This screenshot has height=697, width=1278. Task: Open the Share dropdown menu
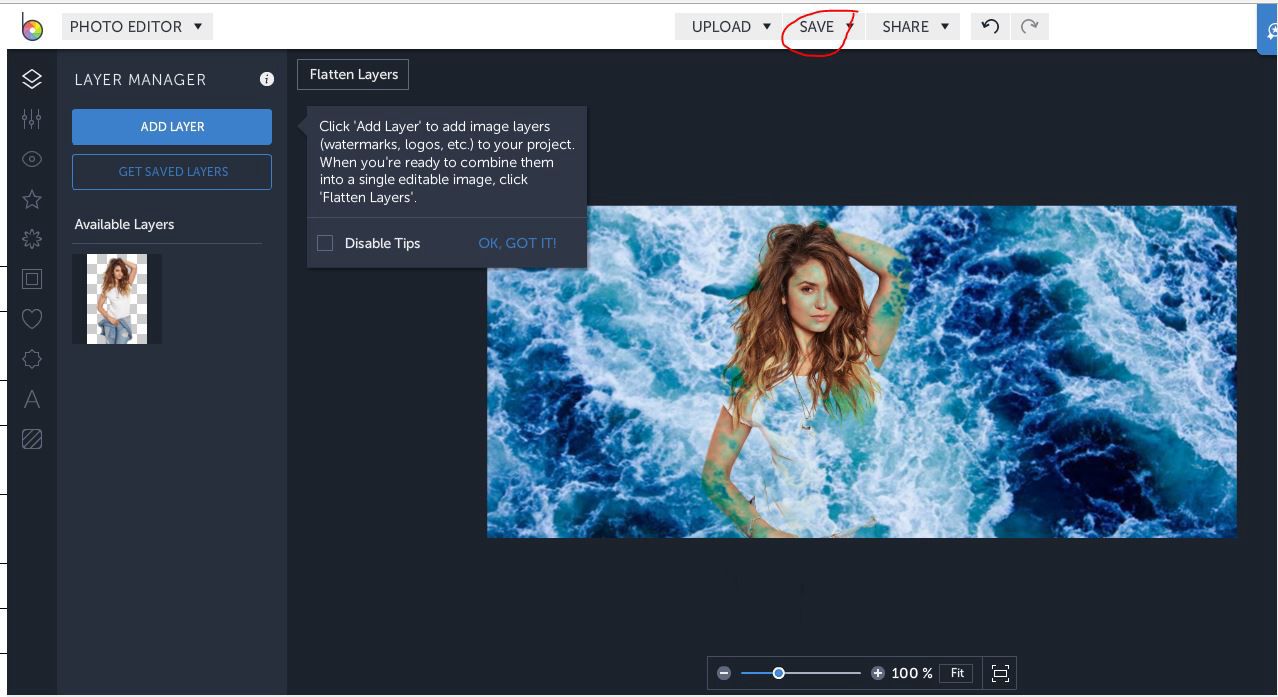click(x=914, y=26)
